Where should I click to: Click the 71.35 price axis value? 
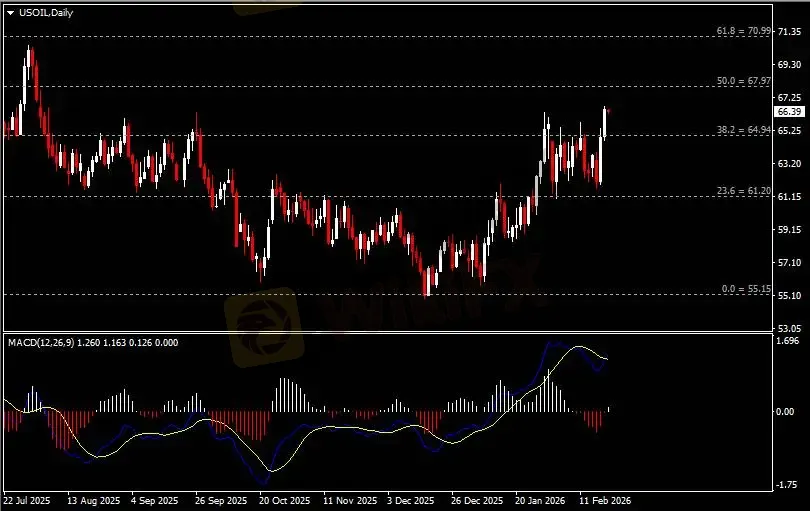pyautogui.click(x=789, y=33)
